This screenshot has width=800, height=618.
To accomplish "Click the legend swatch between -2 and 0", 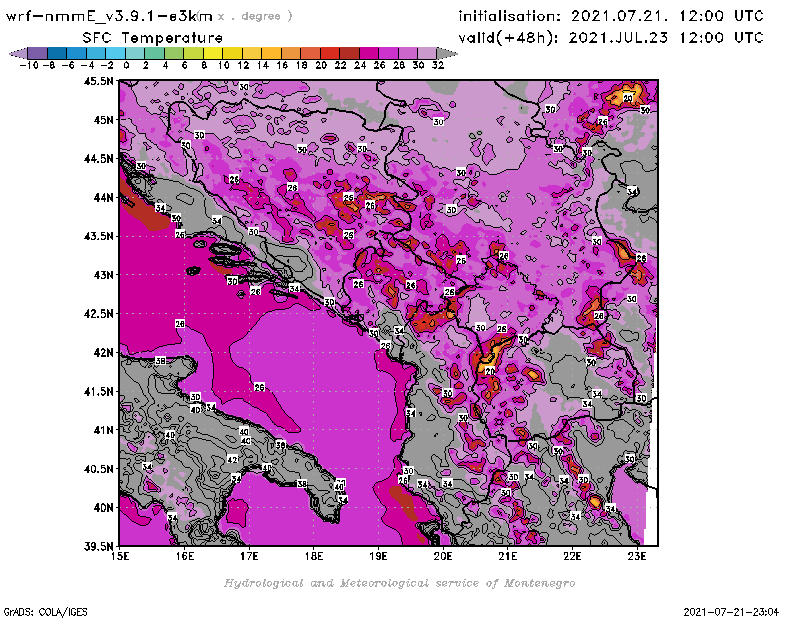I will coord(116,53).
